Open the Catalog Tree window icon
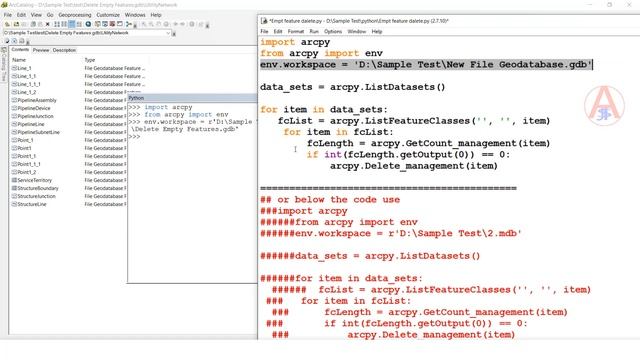 point(98,24)
